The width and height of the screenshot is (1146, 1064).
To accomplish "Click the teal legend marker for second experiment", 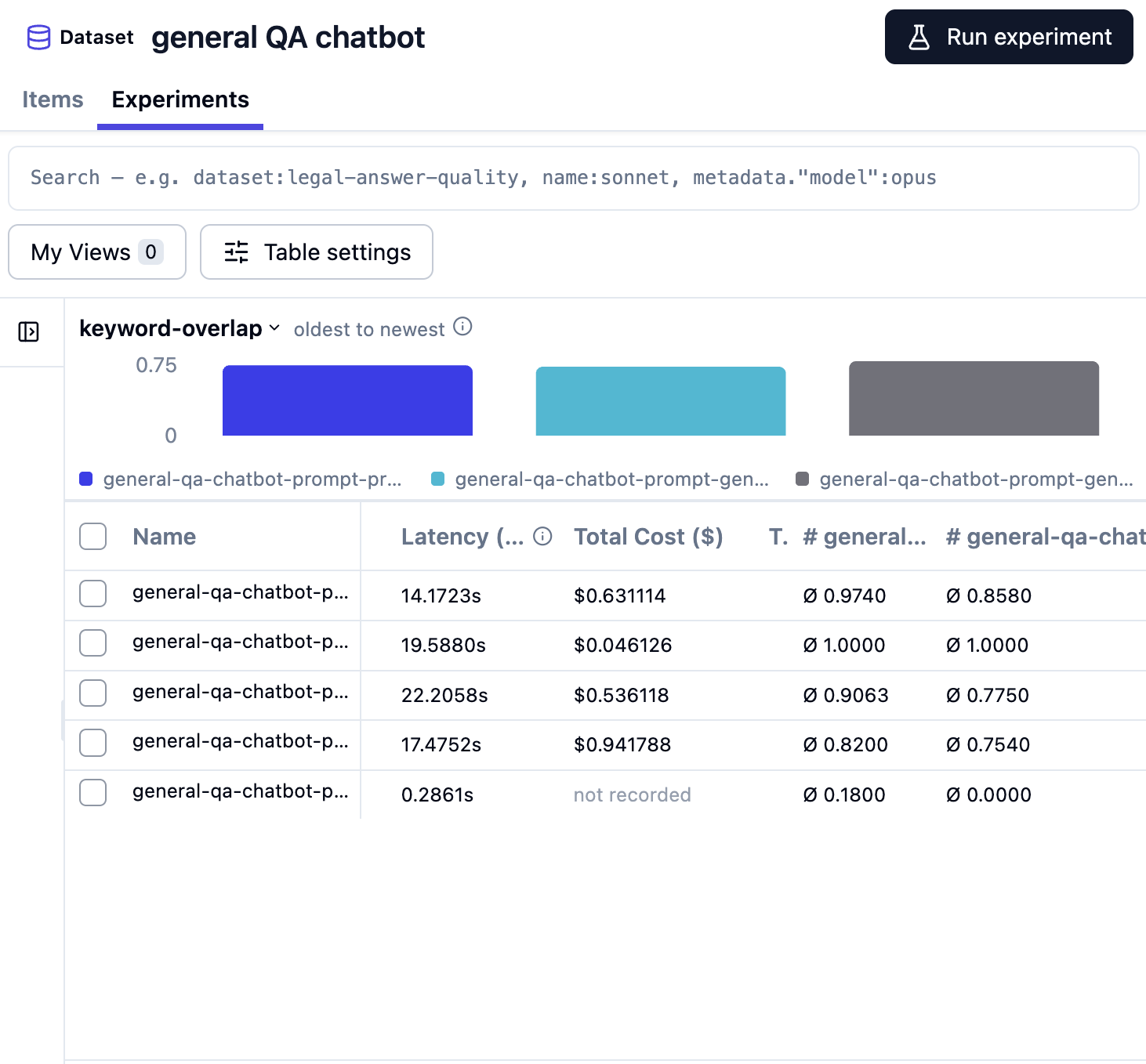I will pyautogui.click(x=438, y=479).
